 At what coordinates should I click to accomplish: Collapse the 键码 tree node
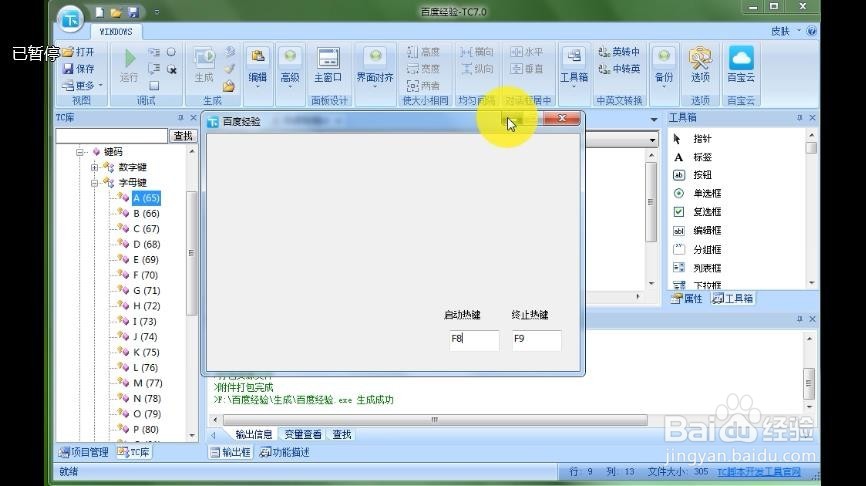[80, 152]
